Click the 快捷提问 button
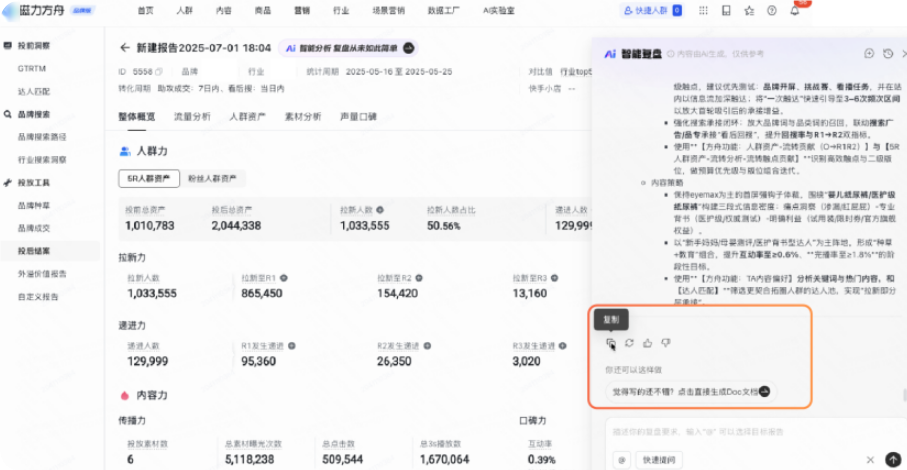Viewport: 907px width, 470px height. pyautogui.click(x=659, y=460)
